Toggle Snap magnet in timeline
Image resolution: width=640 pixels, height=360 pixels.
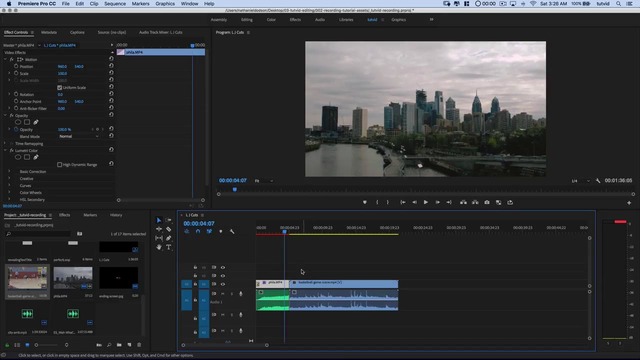pyautogui.click(x=198, y=231)
